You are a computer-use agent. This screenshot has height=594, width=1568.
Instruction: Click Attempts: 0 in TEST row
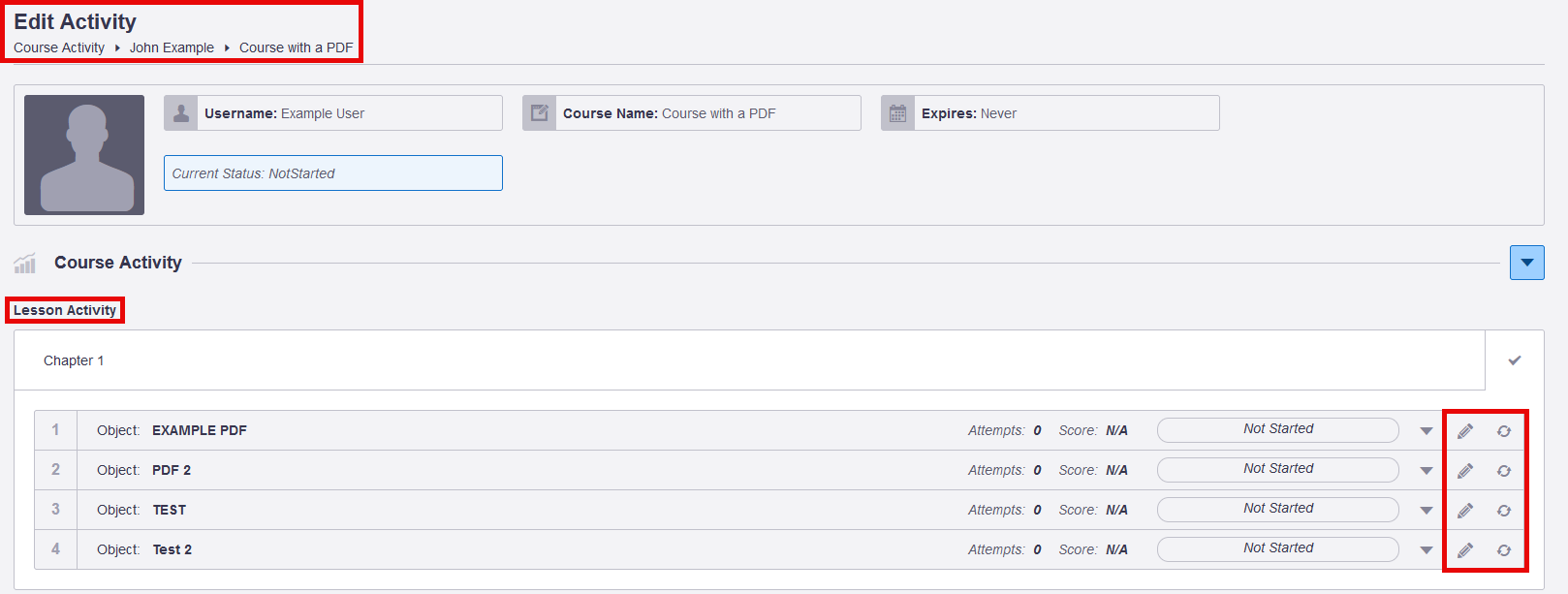point(1005,510)
